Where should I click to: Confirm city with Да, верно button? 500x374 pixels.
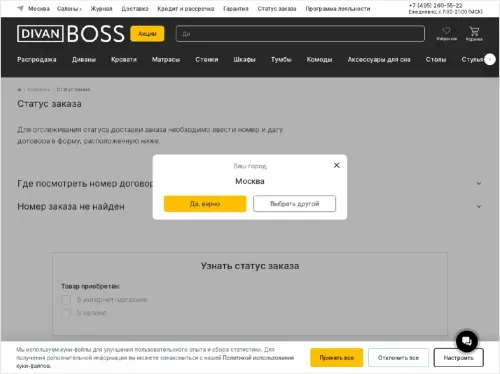click(205, 204)
